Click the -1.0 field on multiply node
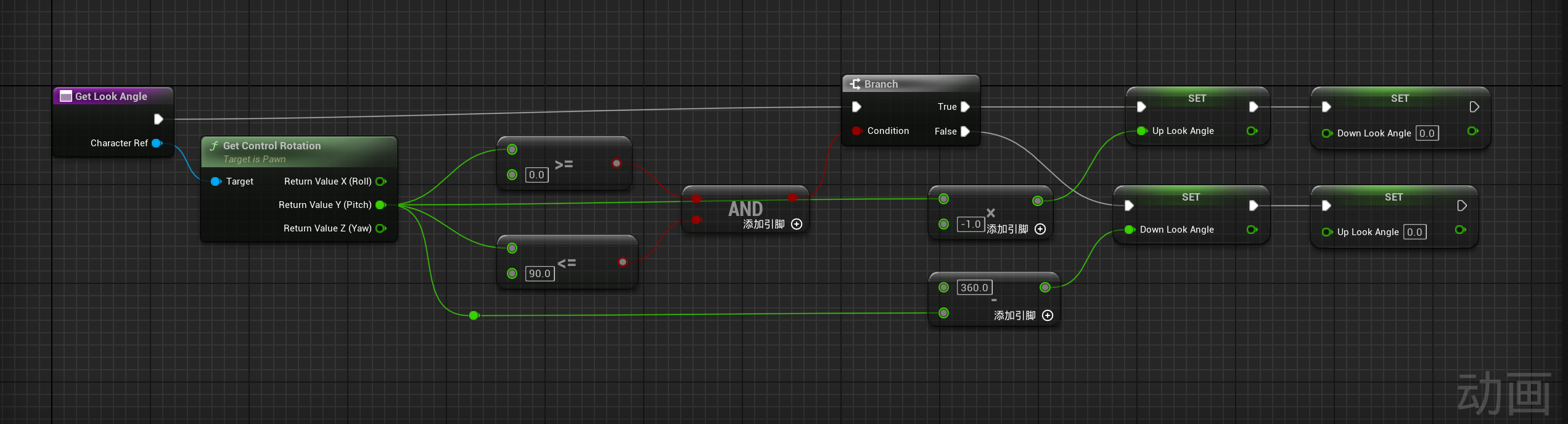 (971, 224)
